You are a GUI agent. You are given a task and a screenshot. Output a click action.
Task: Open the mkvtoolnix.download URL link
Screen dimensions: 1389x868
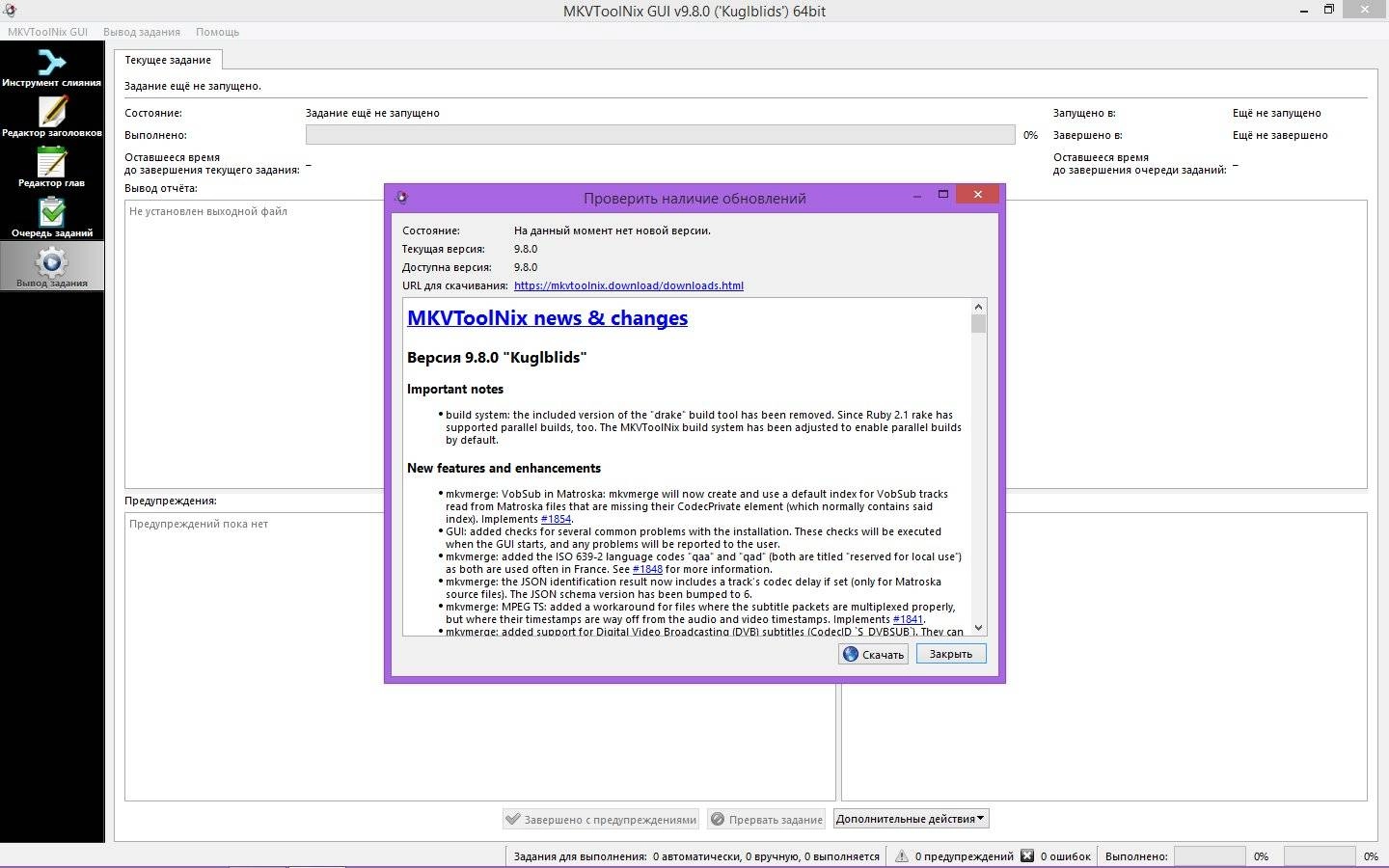click(629, 285)
